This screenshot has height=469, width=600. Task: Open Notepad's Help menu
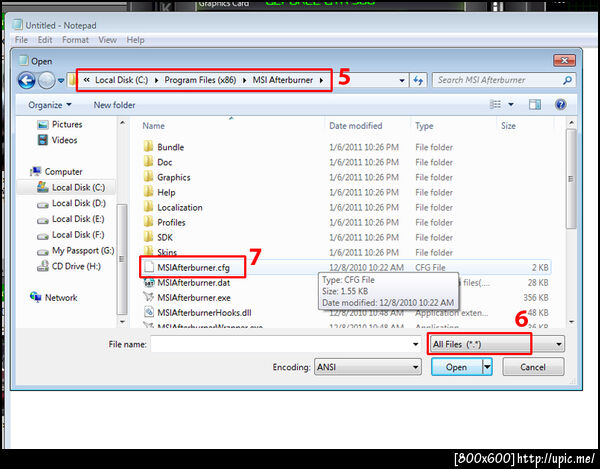click(x=135, y=40)
